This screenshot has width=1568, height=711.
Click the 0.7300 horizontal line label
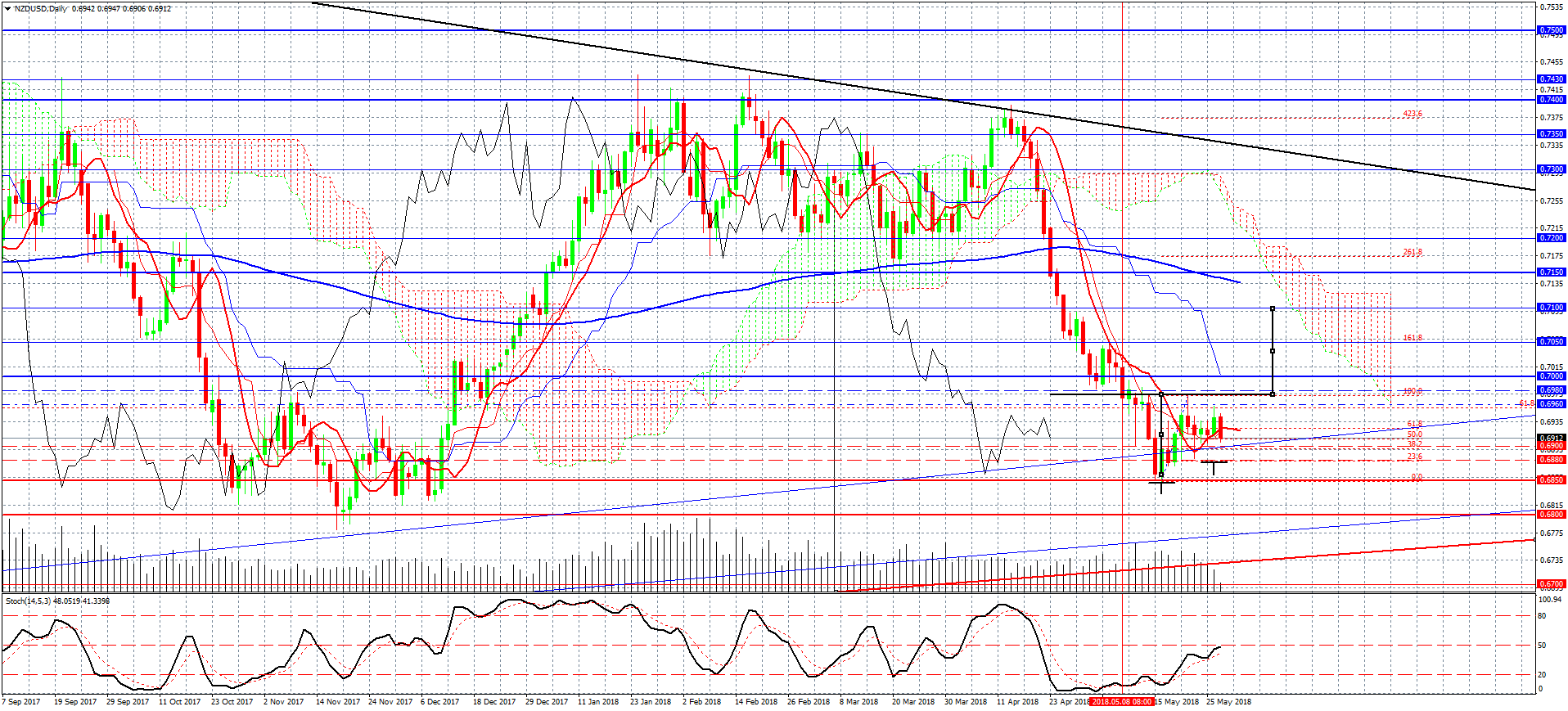tap(1552, 169)
